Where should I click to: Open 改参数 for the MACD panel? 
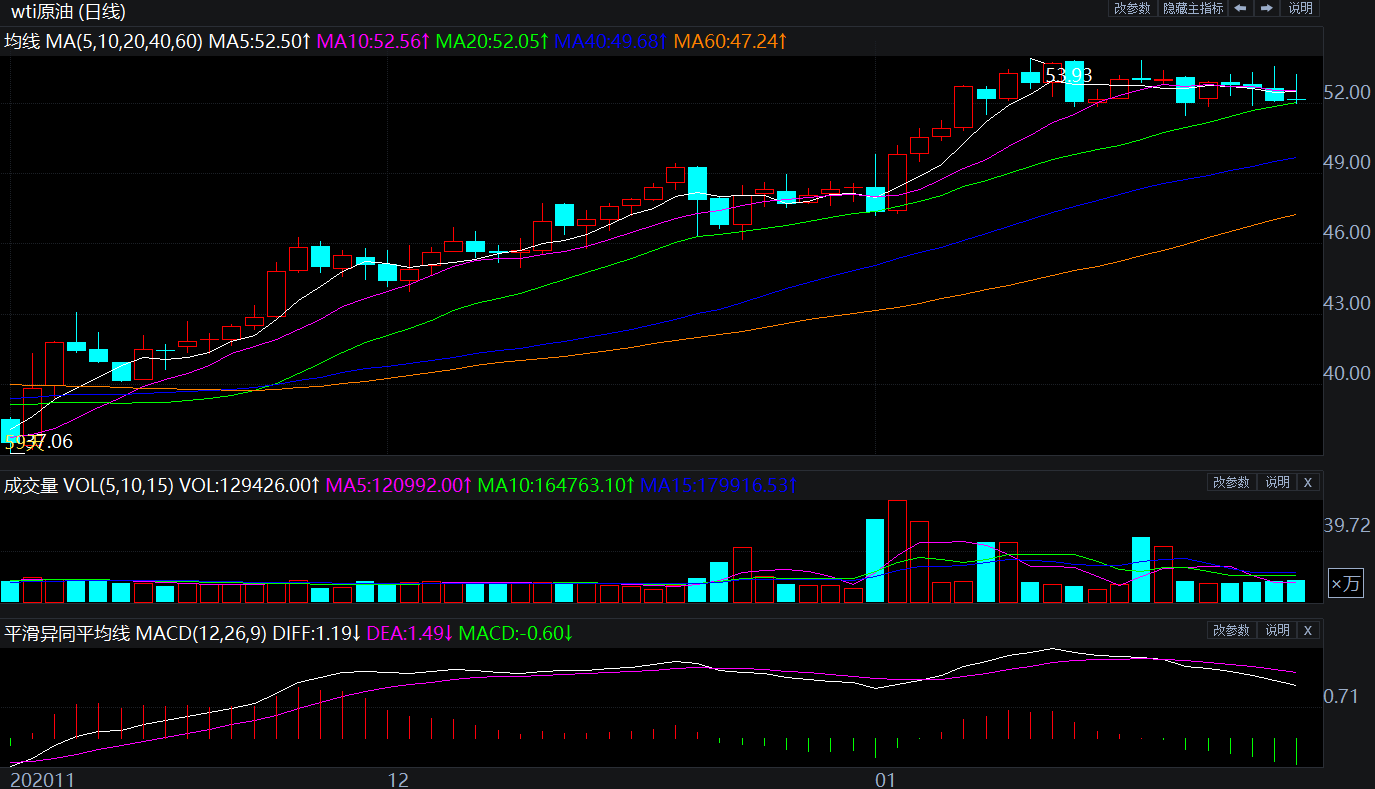tap(1231, 630)
